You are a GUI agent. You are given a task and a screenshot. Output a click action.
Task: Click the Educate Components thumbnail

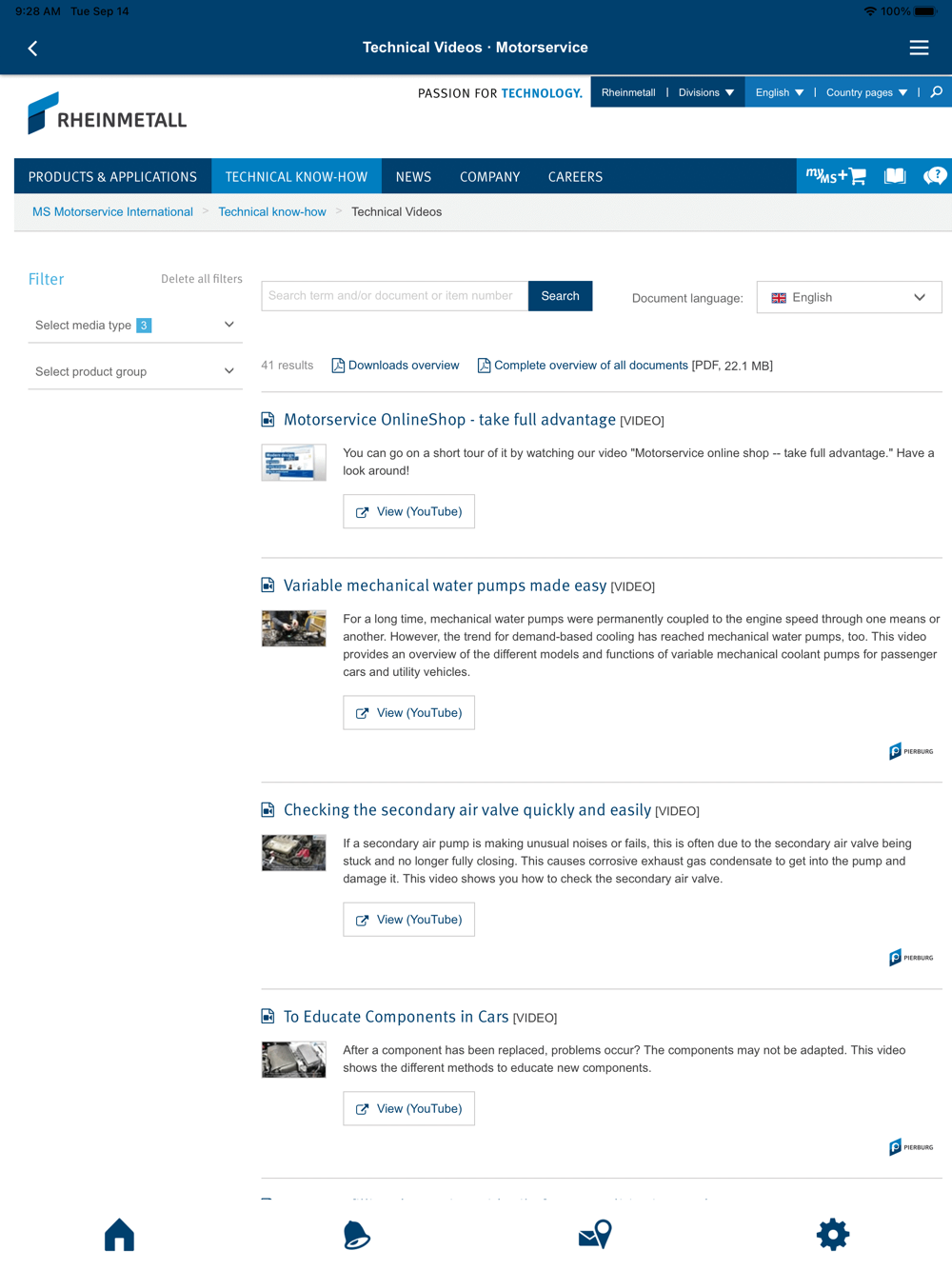pos(293,1060)
